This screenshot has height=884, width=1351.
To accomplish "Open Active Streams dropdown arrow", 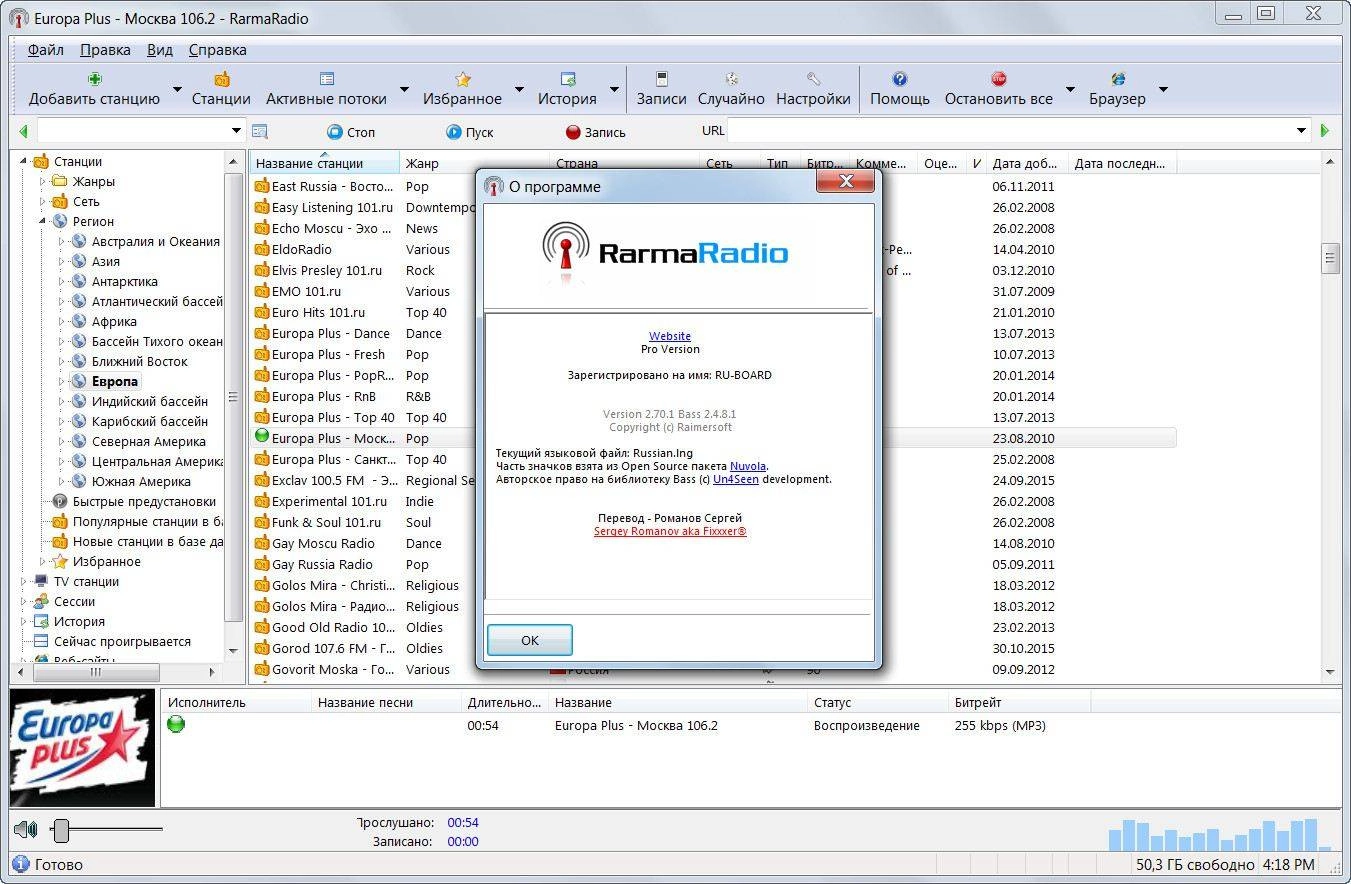I will [404, 89].
